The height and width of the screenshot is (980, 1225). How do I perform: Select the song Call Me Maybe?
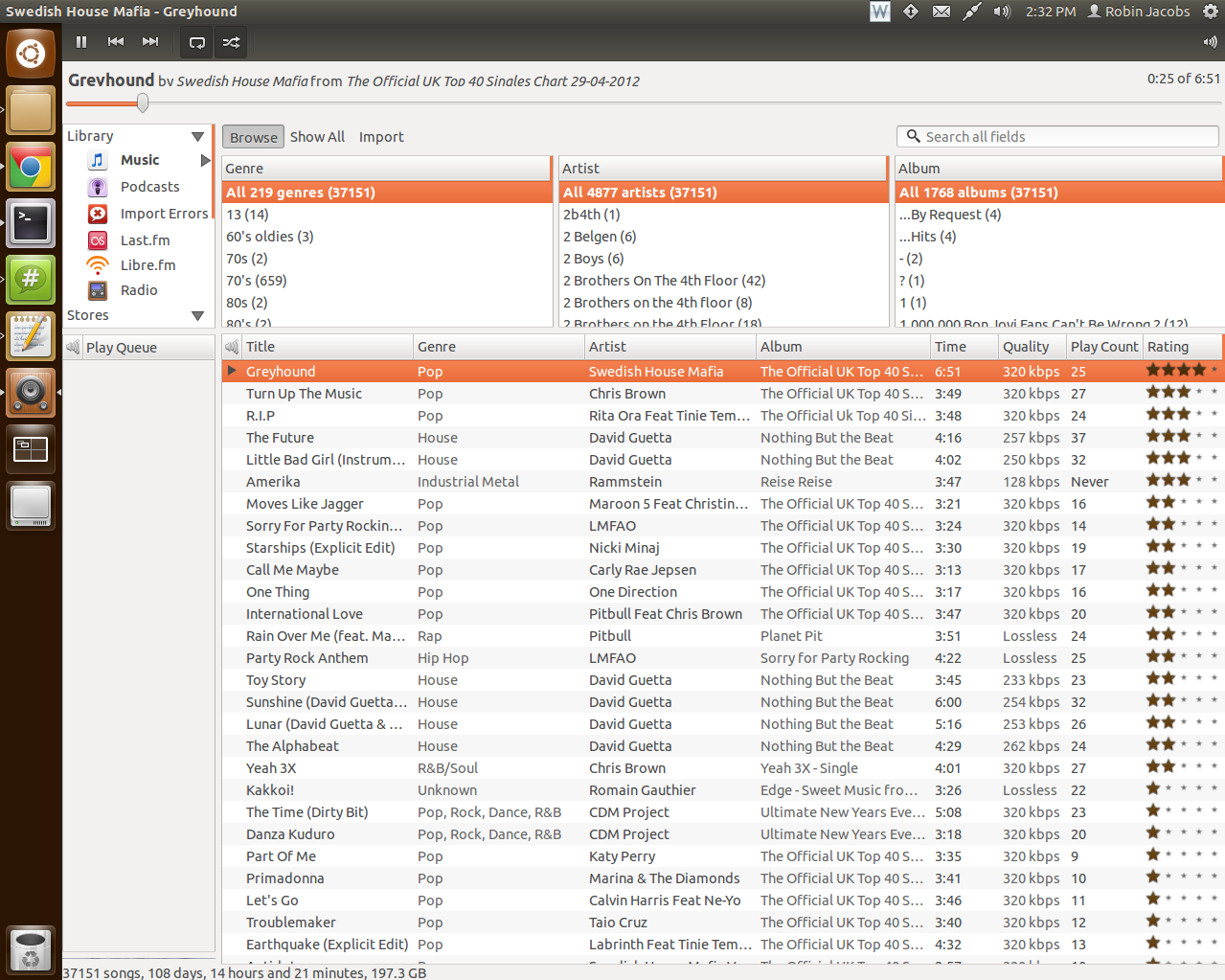723,570
